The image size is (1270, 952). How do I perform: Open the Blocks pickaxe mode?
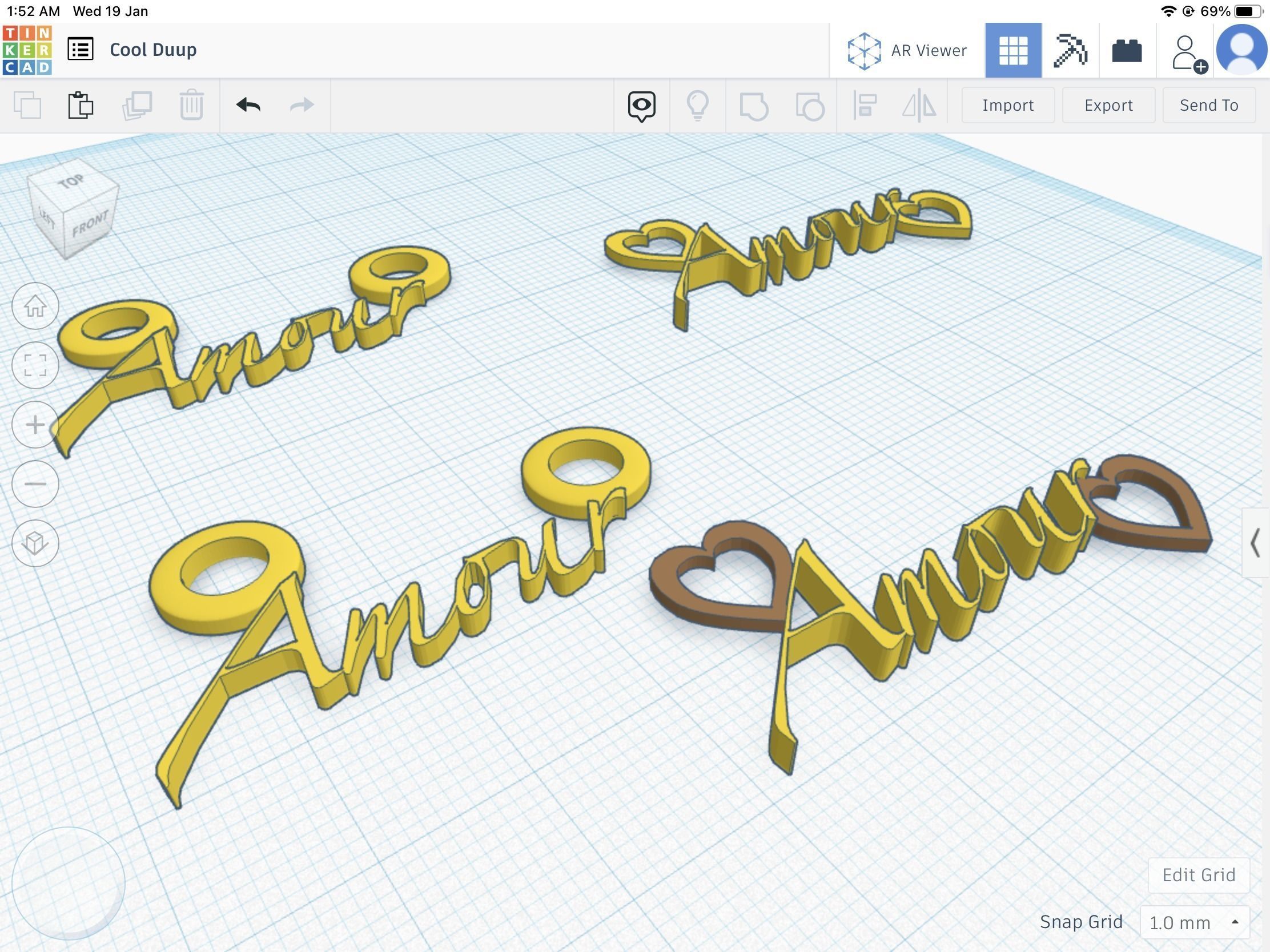tap(1070, 50)
